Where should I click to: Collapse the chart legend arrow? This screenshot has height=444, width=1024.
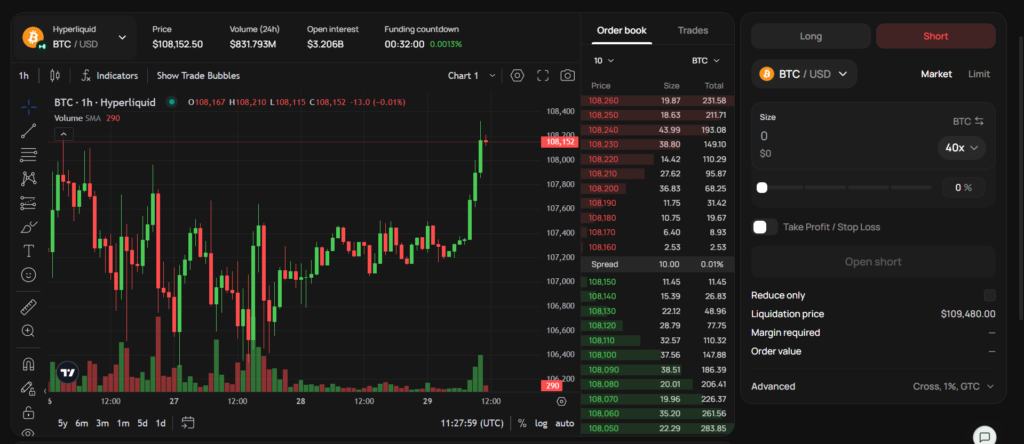(63, 135)
